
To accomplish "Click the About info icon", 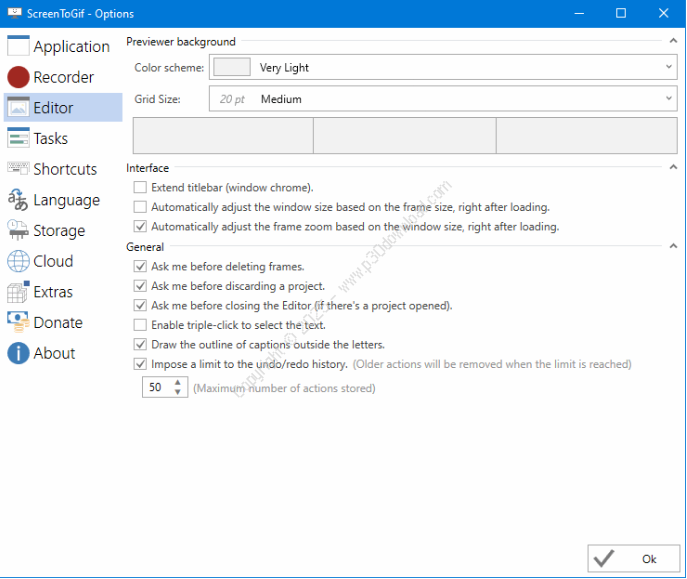I will pyautogui.click(x=18, y=353).
